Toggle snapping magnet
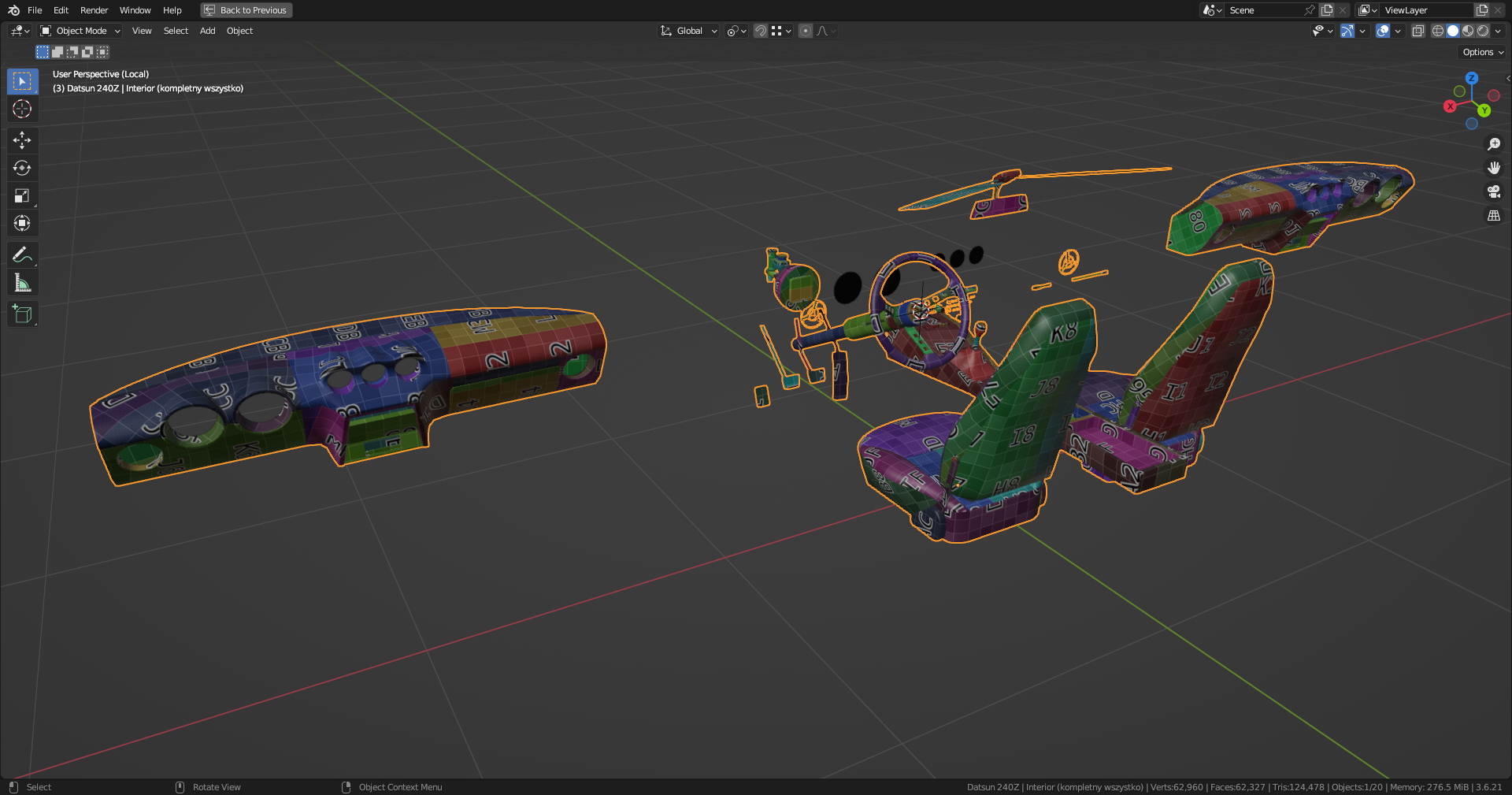Image resolution: width=1512 pixels, height=795 pixels. click(761, 31)
